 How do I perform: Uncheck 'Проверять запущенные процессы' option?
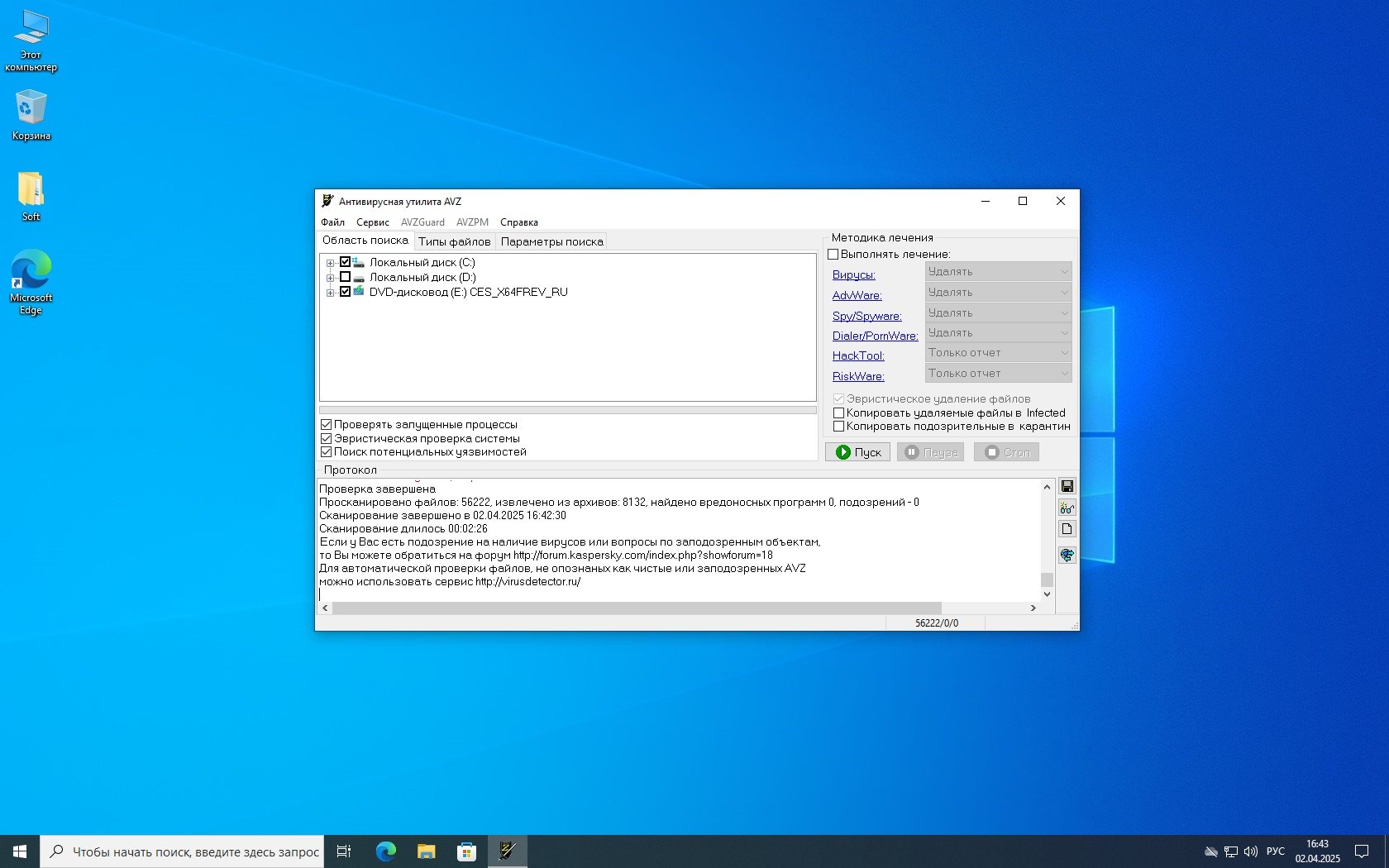tap(327, 425)
